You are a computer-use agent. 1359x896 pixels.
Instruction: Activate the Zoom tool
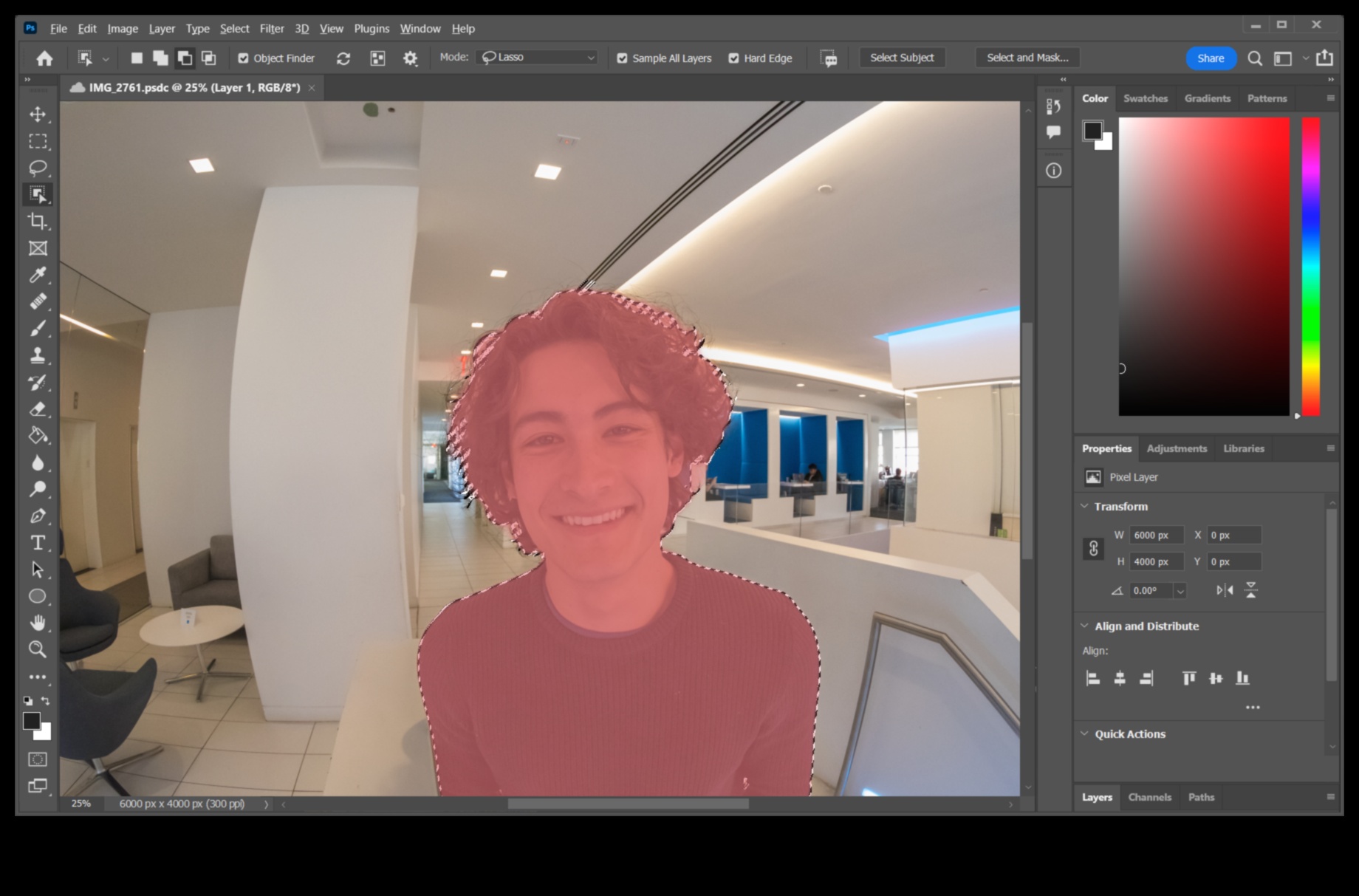coord(38,650)
